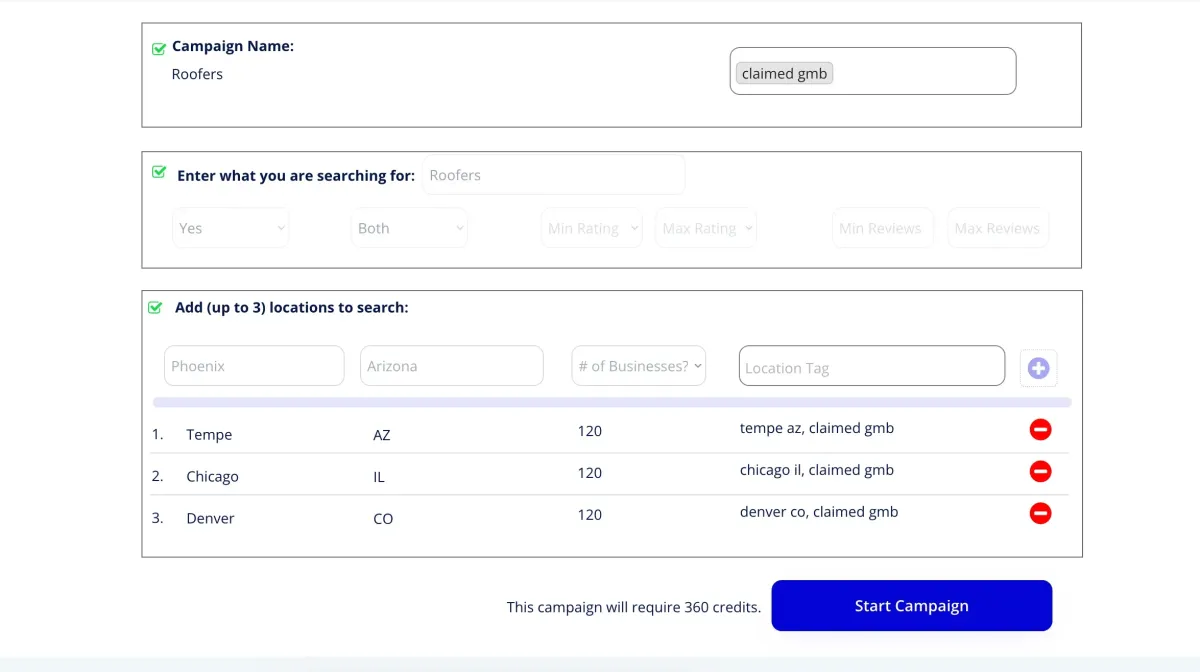Expand the Max Rating dropdown

[706, 228]
